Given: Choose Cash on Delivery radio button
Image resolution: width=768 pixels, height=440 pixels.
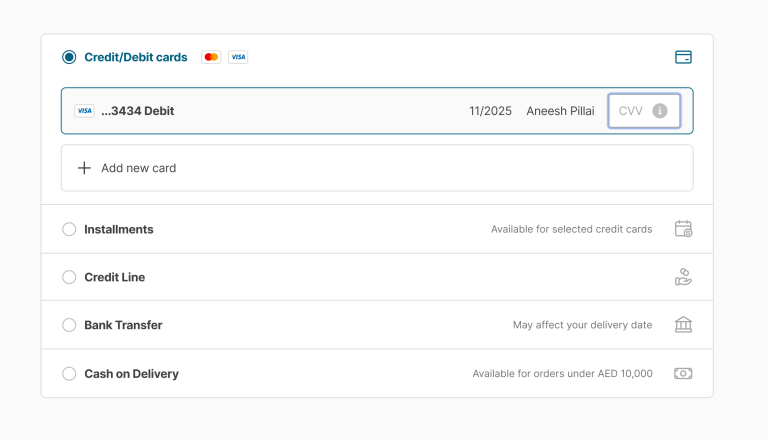Looking at the screenshot, I should pos(69,374).
